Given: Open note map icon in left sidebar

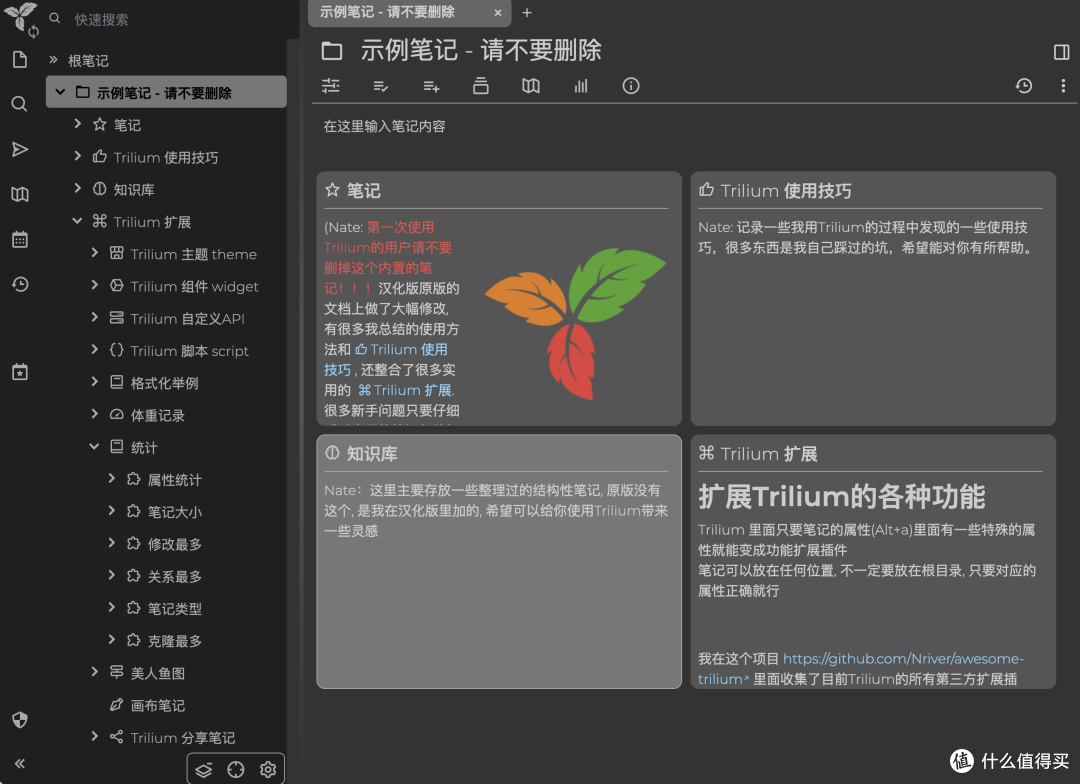Looking at the screenshot, I should [x=20, y=194].
